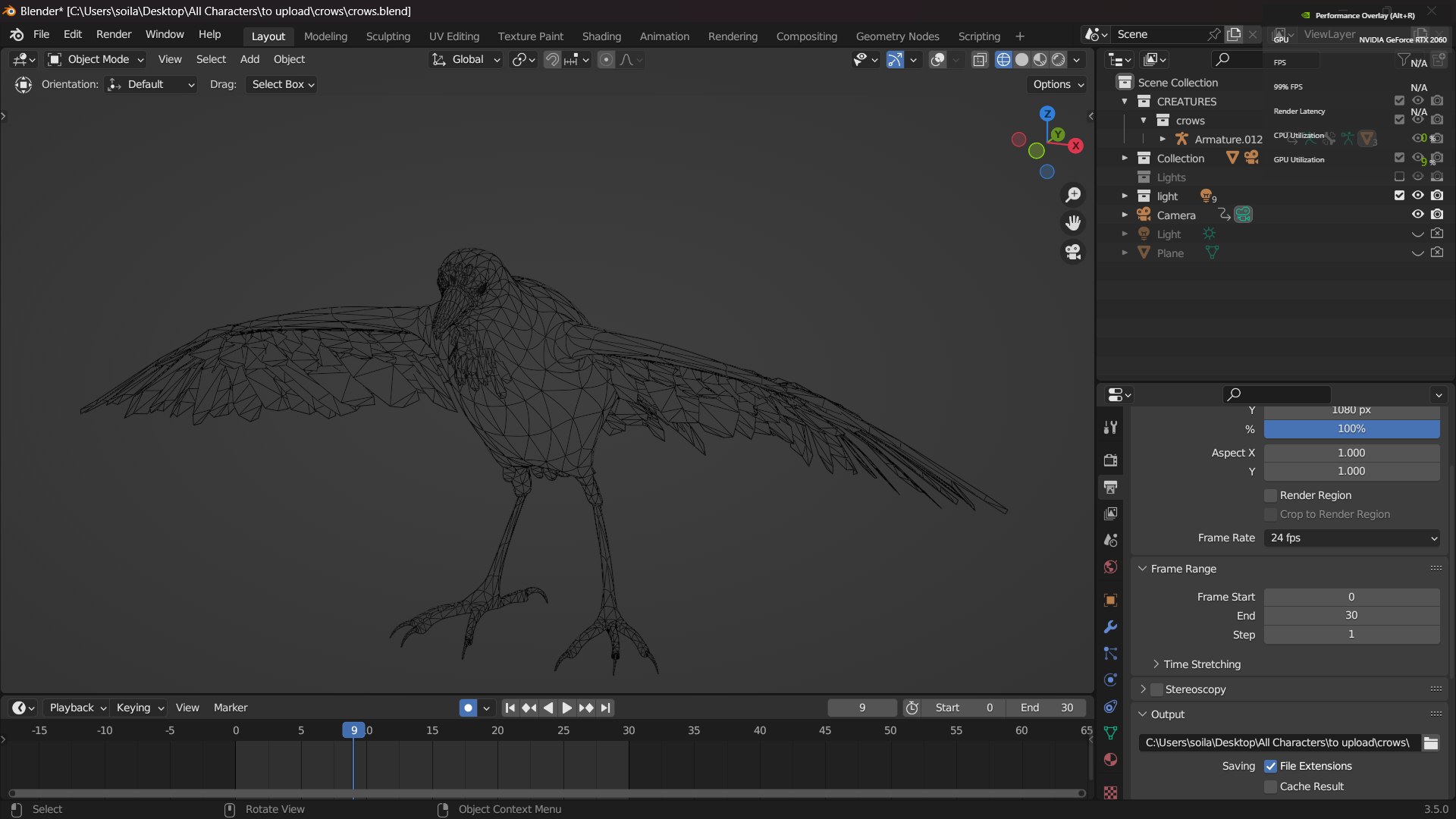Open Keying settings in timeline
Screen dimensions: 1456x819
pyautogui.click(x=140, y=708)
